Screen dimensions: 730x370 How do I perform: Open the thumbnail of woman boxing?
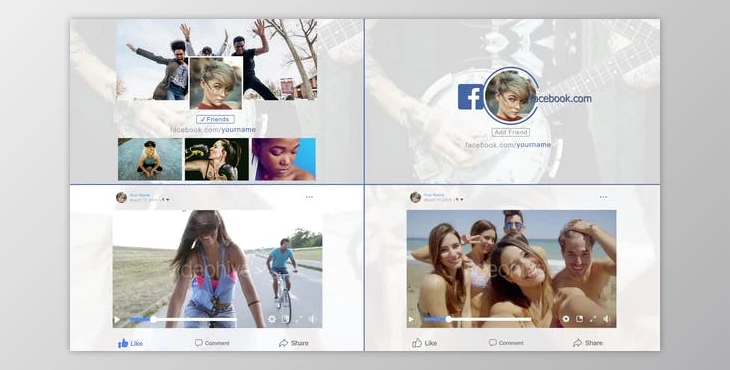tap(217, 159)
